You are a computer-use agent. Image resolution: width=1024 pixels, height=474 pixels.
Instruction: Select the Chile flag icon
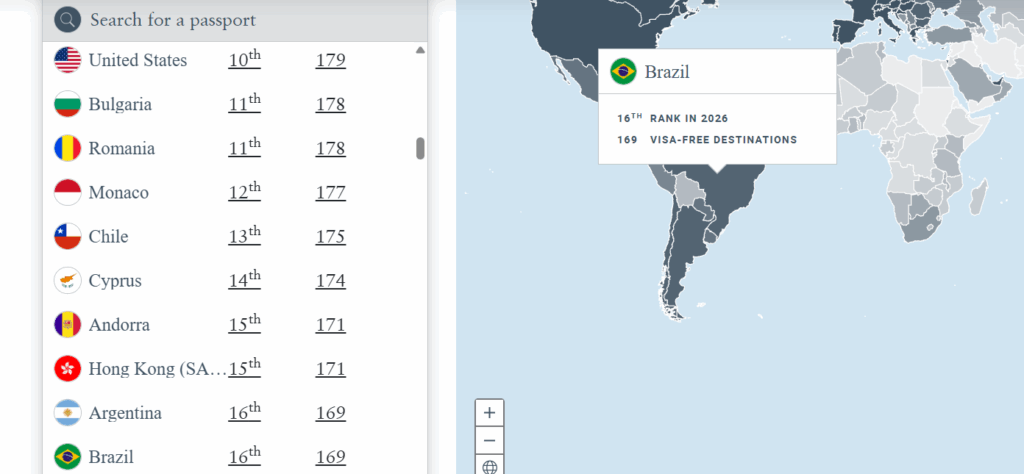(x=68, y=236)
